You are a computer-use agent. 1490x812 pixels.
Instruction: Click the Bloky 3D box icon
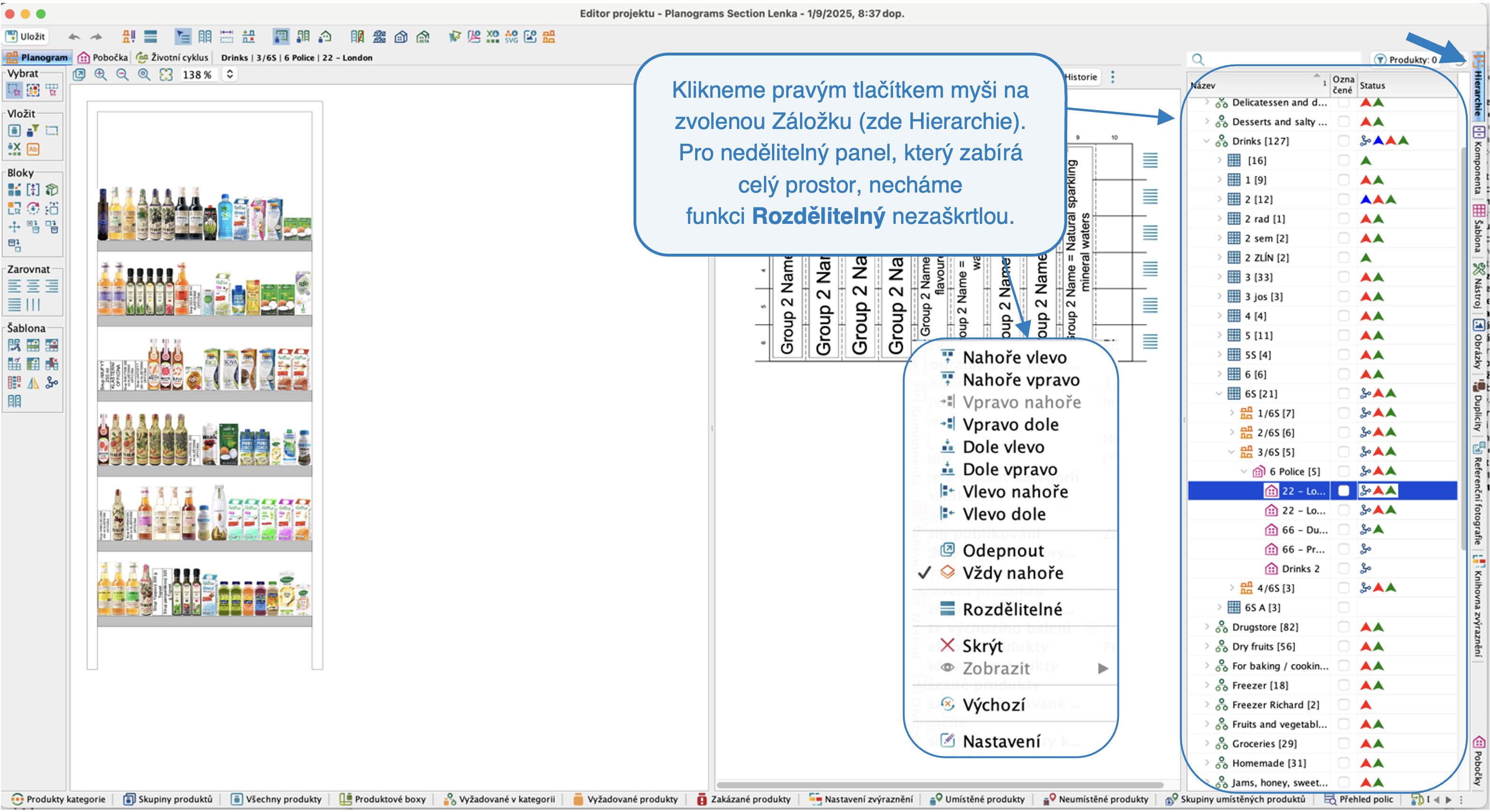click(52, 190)
